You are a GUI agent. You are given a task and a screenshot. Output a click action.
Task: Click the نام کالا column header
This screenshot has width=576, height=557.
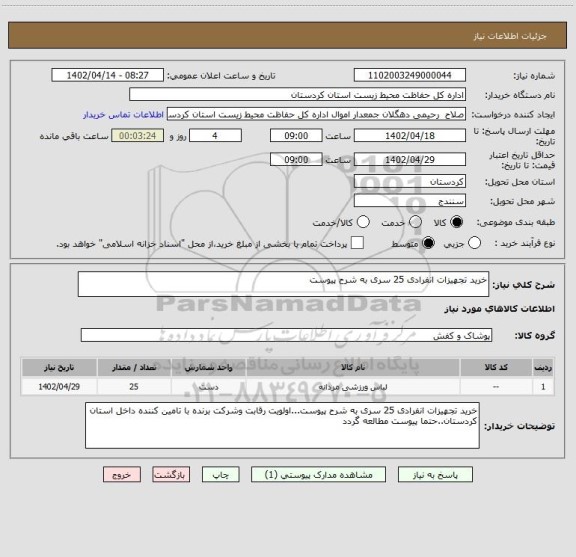(353, 367)
